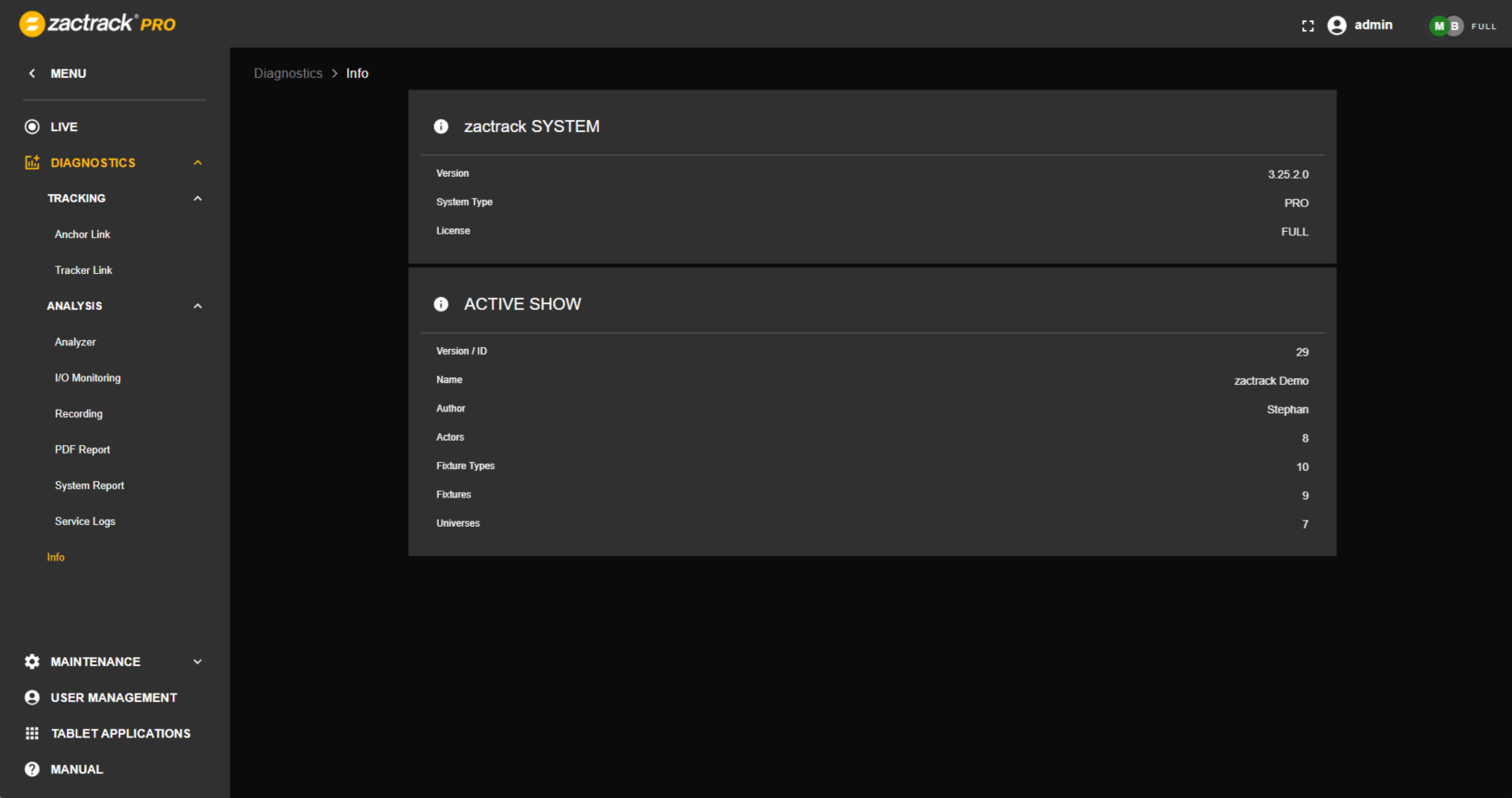The width and height of the screenshot is (1512, 798).
Task: Open the Manual
Action: click(x=77, y=770)
